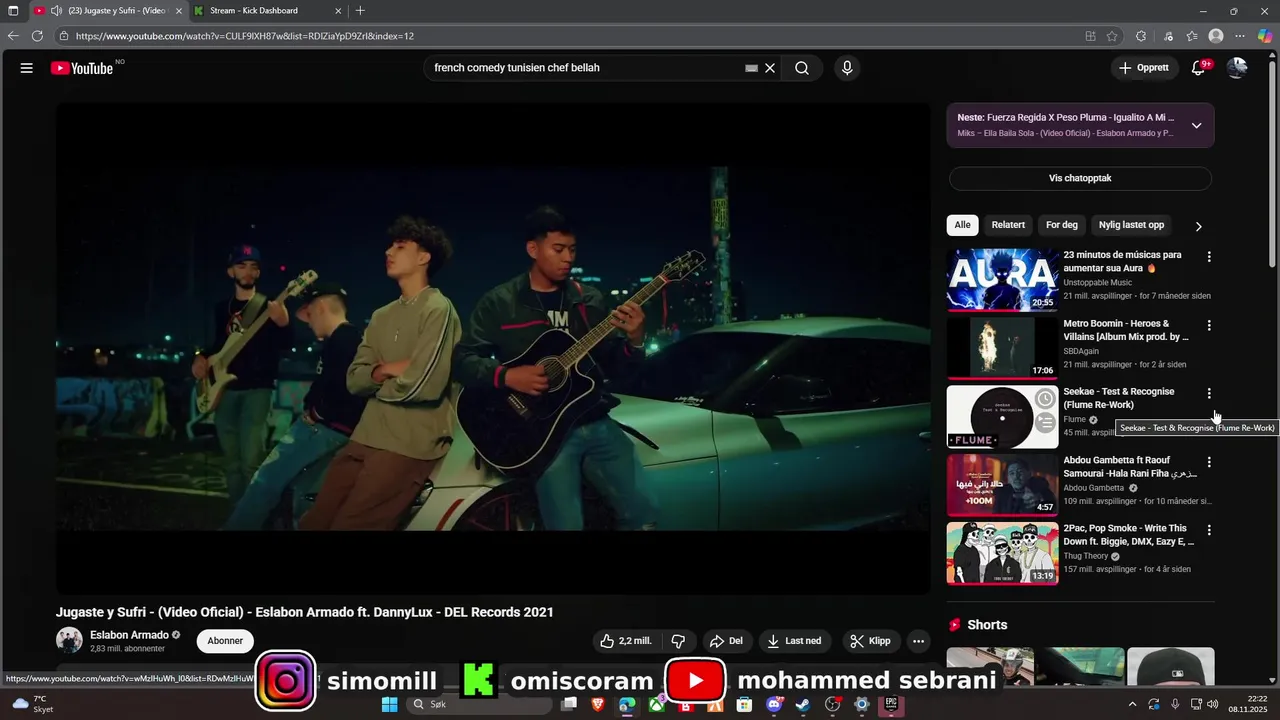Click the video player area

click(493, 348)
